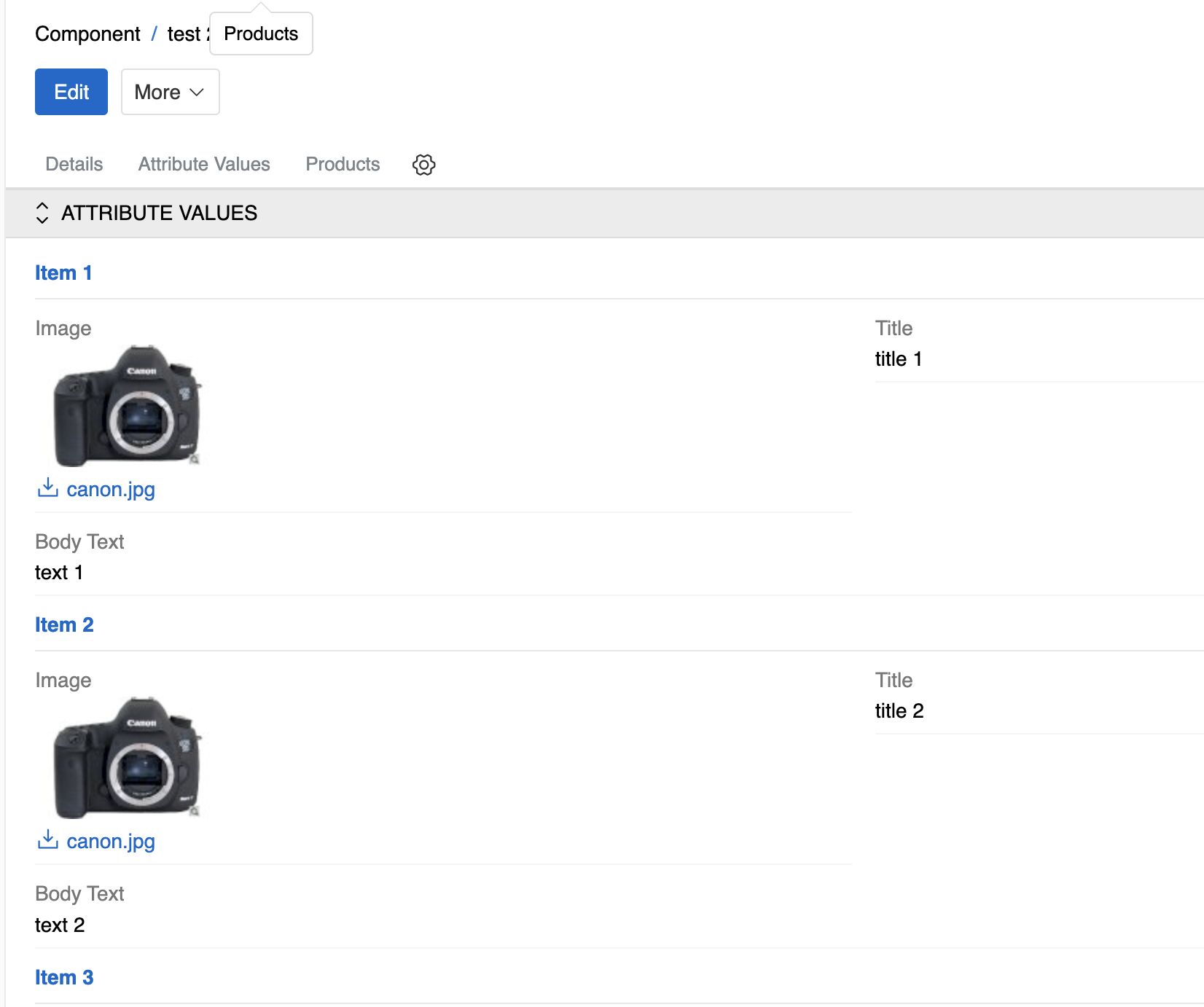Viewport: 1204px width, 1007px height.
Task: Open the Item 1 link
Action: (63, 273)
